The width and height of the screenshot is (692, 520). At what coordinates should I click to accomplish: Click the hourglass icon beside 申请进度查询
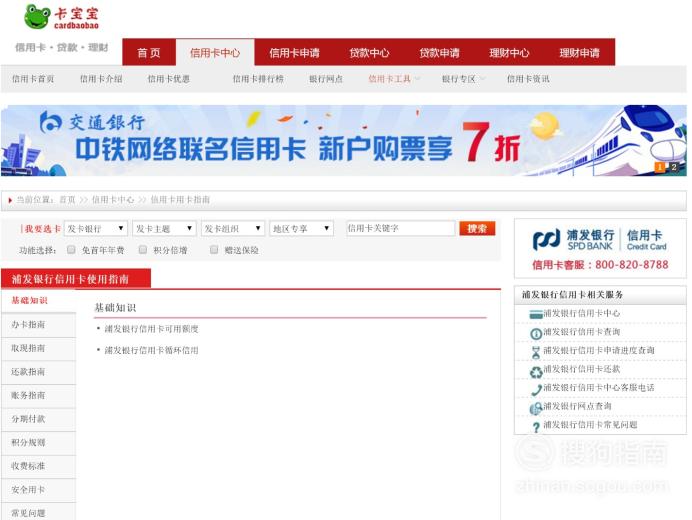click(536, 352)
